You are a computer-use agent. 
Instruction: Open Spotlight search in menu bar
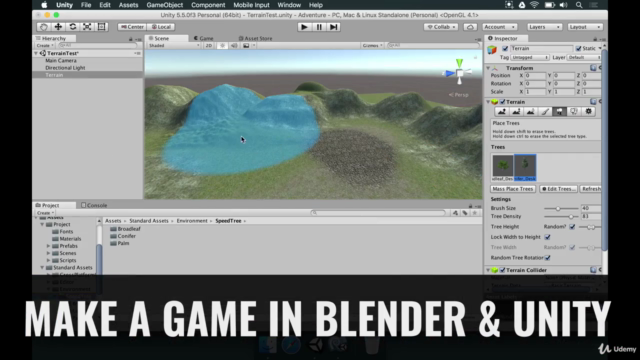tap(579, 5)
